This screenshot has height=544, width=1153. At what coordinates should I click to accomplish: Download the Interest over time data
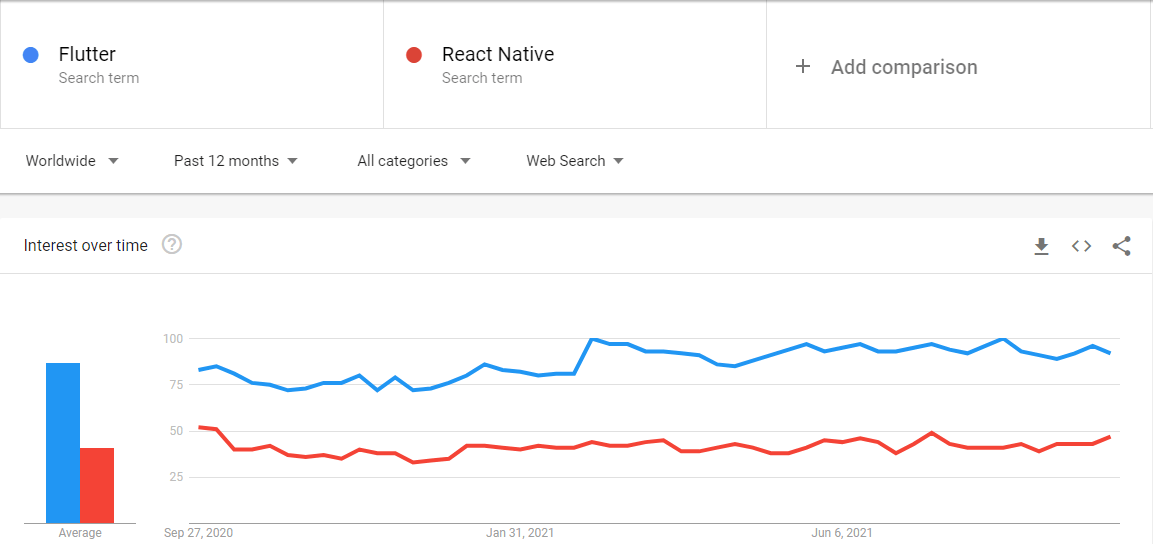1041,246
